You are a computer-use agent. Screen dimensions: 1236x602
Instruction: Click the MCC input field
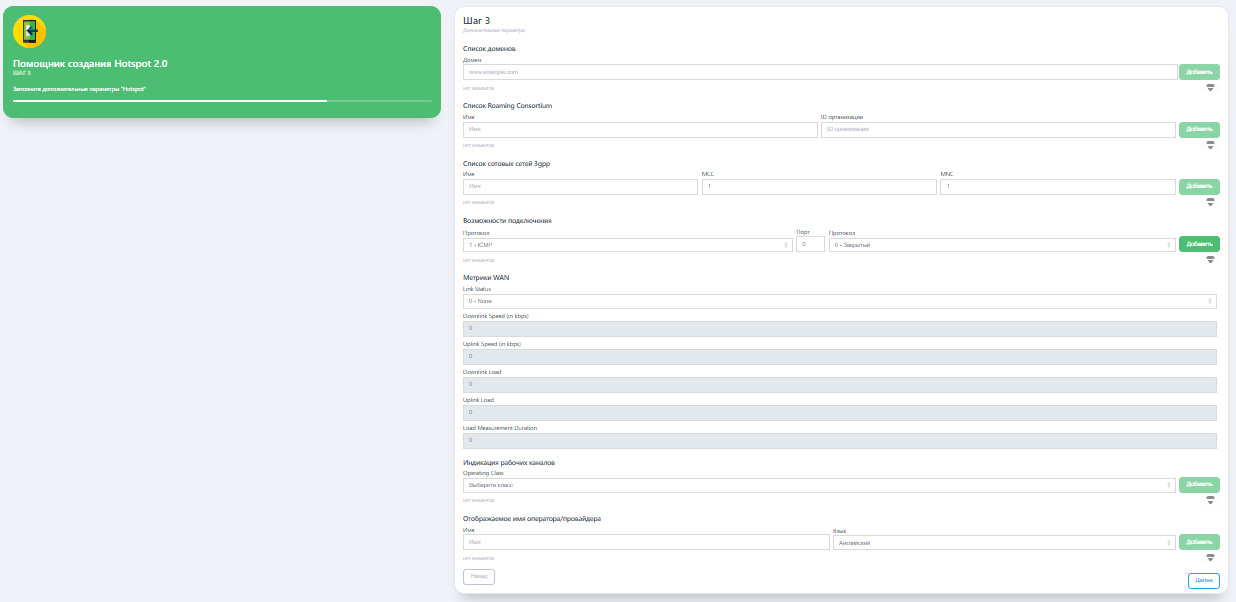click(x=819, y=187)
